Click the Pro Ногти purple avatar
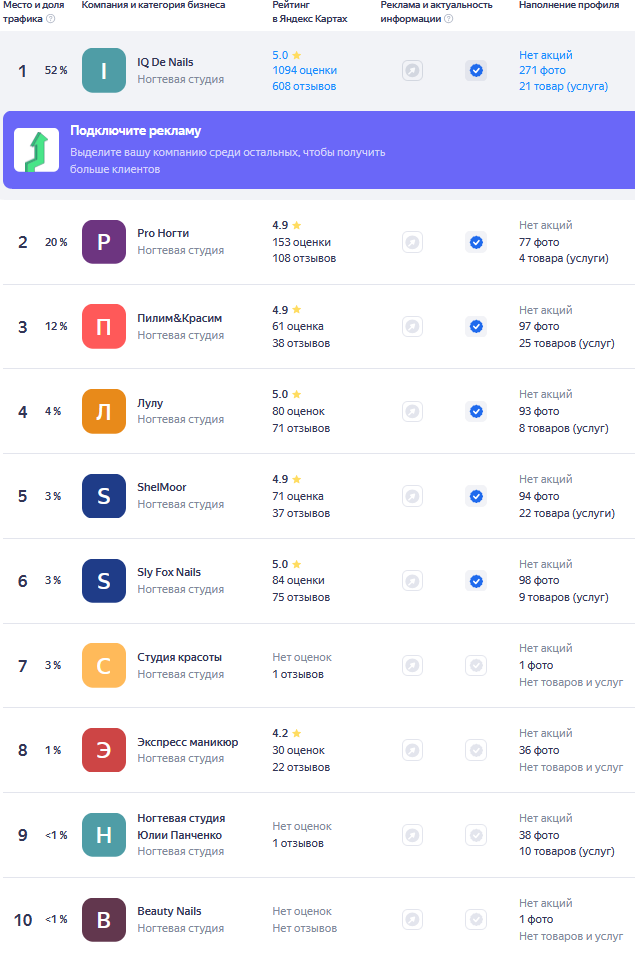This screenshot has height=959, width=635. point(104,242)
